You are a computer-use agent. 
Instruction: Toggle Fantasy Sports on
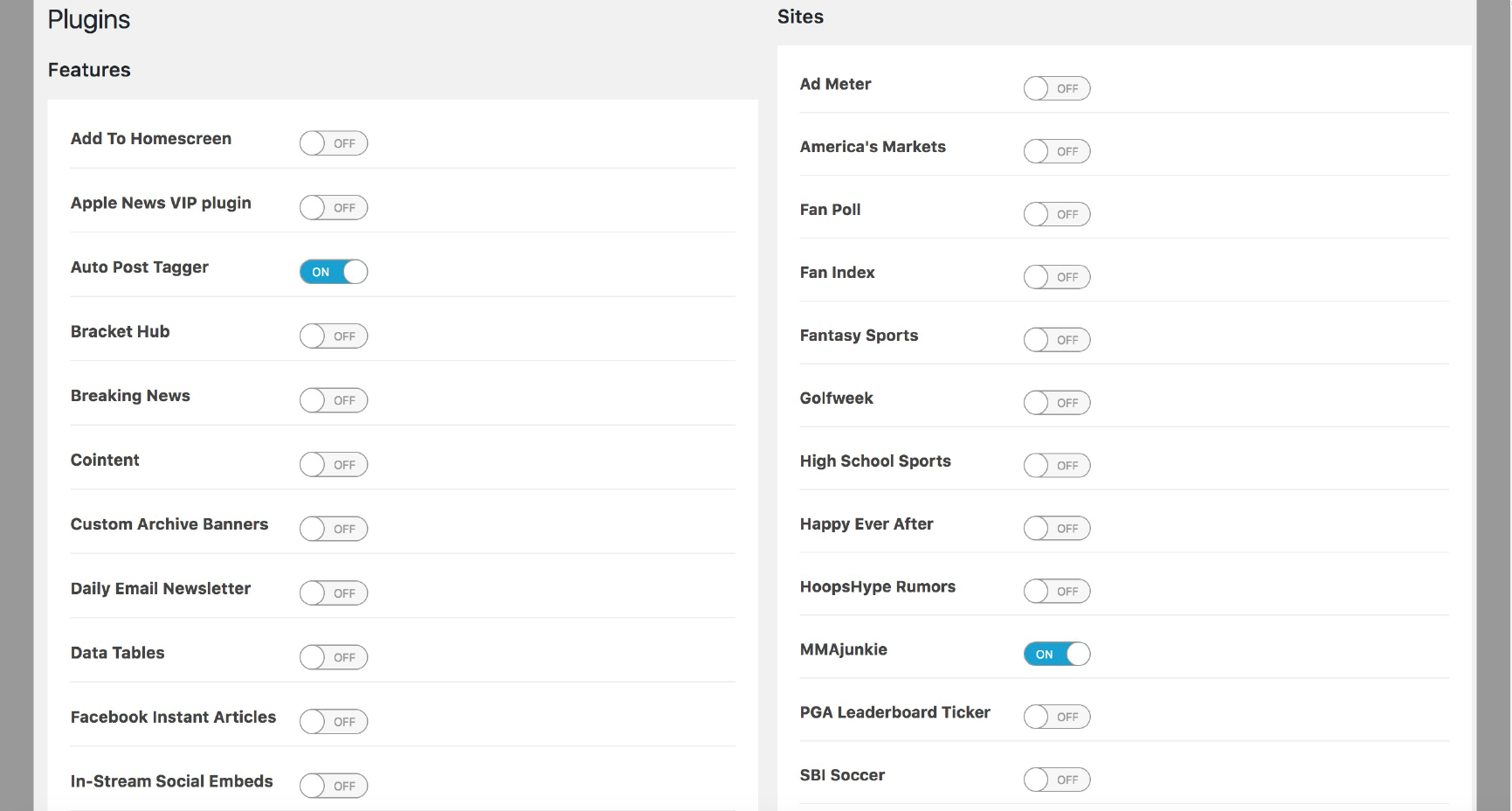[1057, 340]
